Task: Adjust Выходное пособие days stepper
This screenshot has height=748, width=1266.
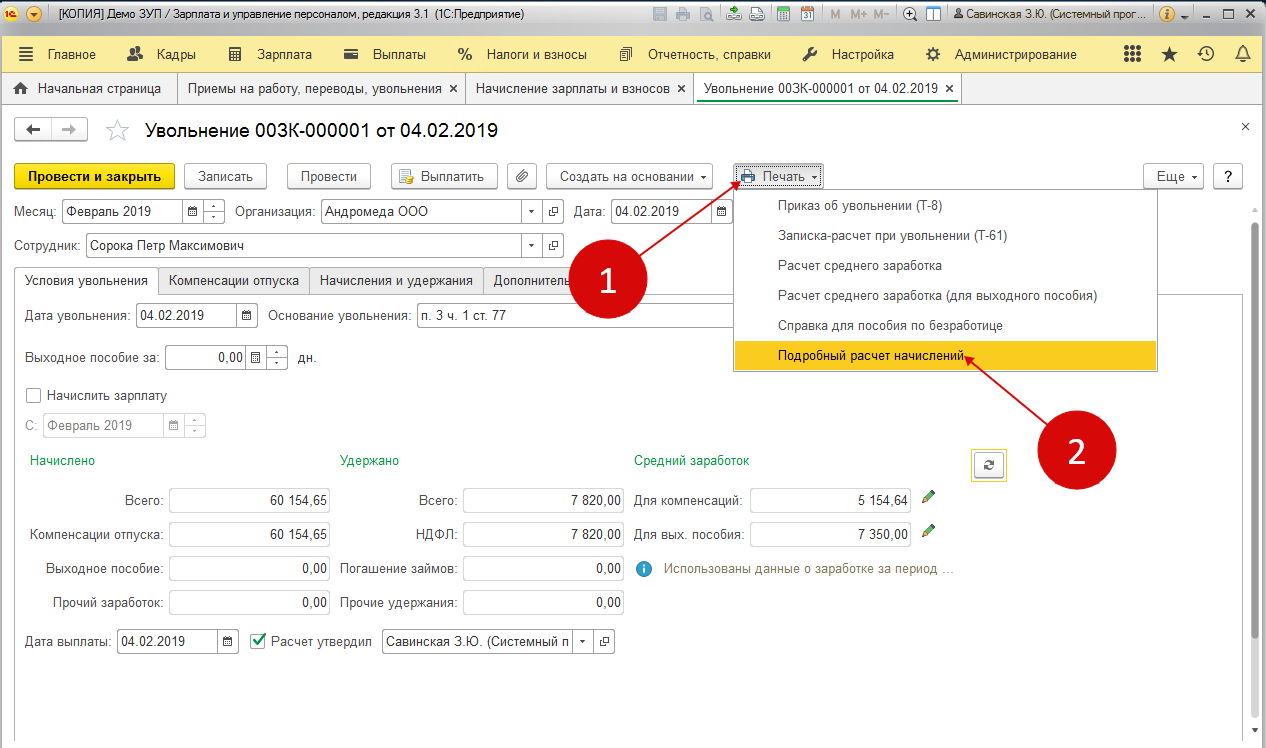Action: coord(278,357)
